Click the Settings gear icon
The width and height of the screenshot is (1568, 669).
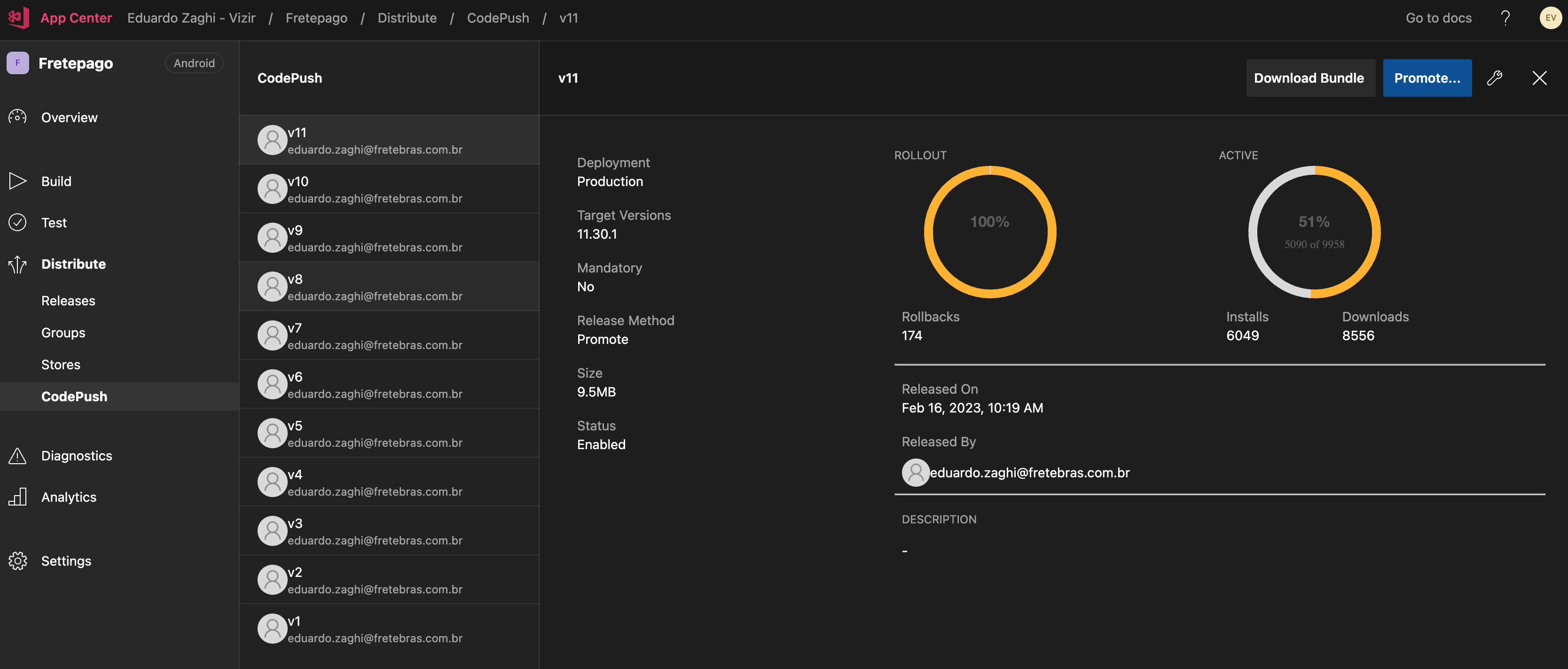[x=18, y=561]
